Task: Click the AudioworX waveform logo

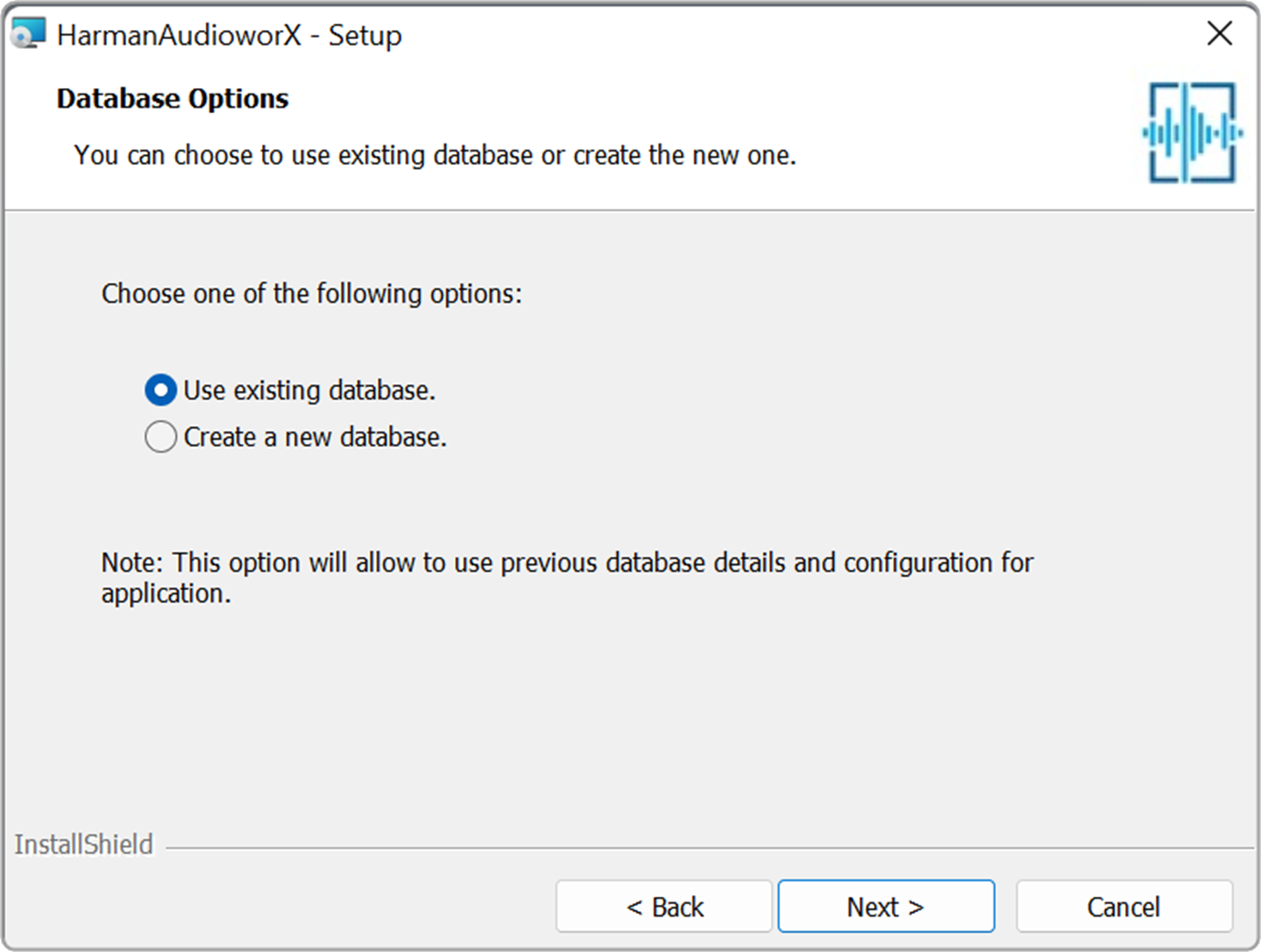Action: 1192,132
